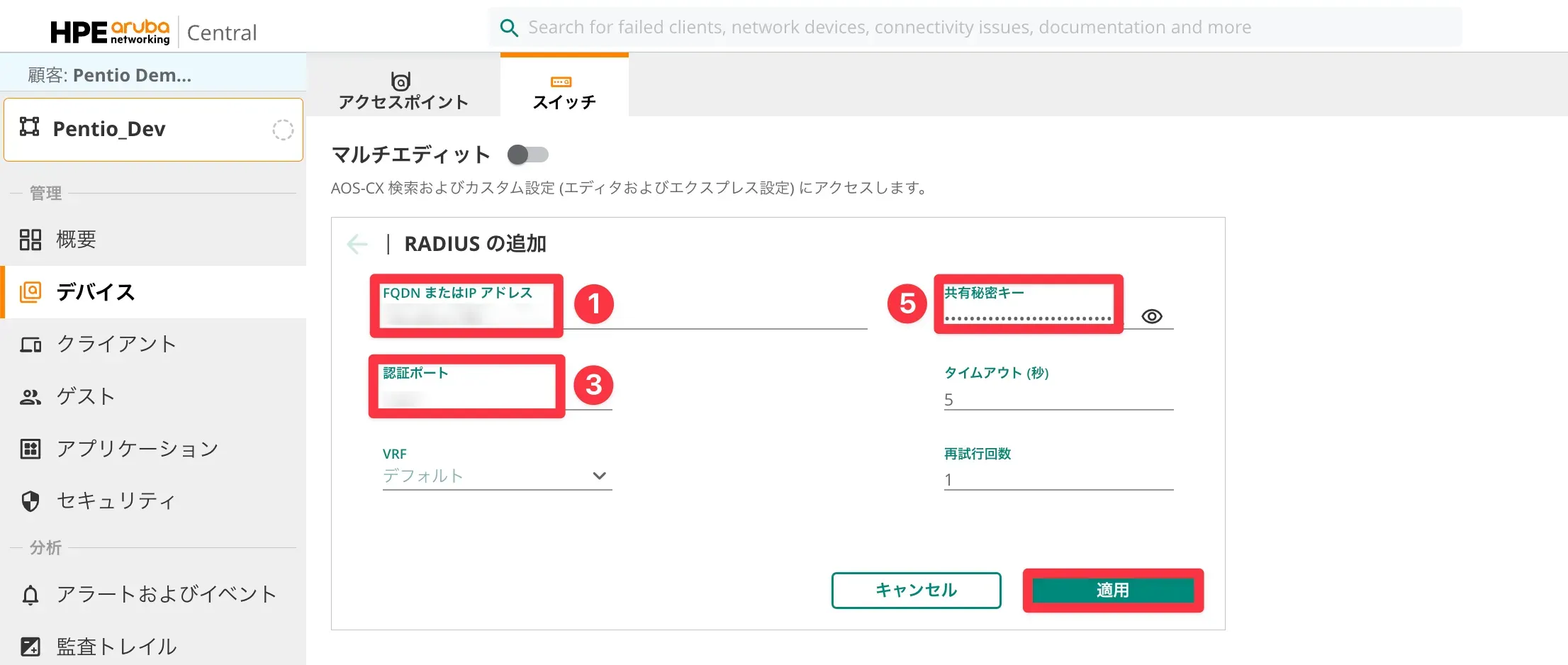Image resolution: width=1568 pixels, height=665 pixels.
Task: Show the shared secret key with eye icon
Action: click(x=1152, y=316)
